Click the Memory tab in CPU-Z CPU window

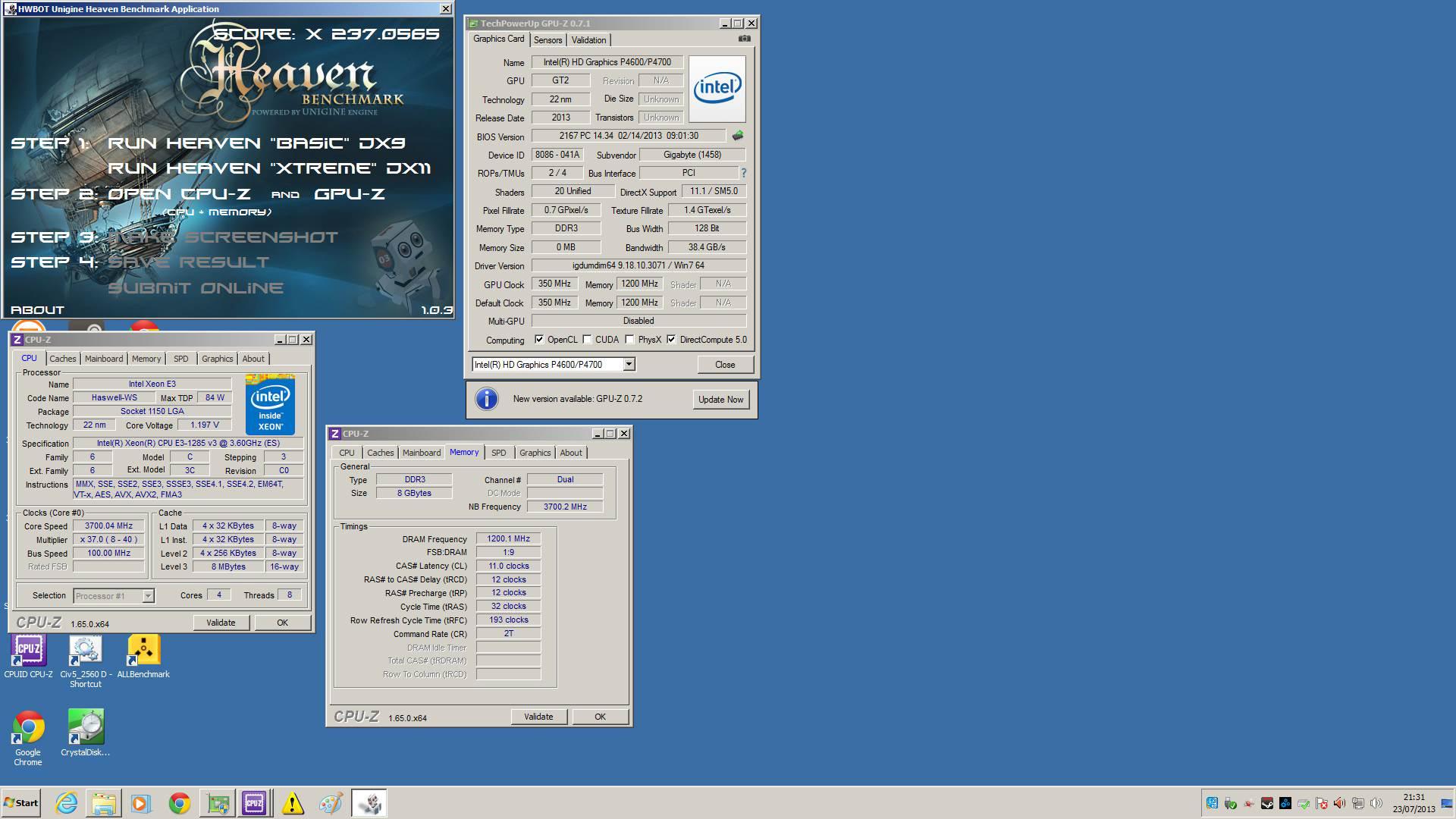146,359
